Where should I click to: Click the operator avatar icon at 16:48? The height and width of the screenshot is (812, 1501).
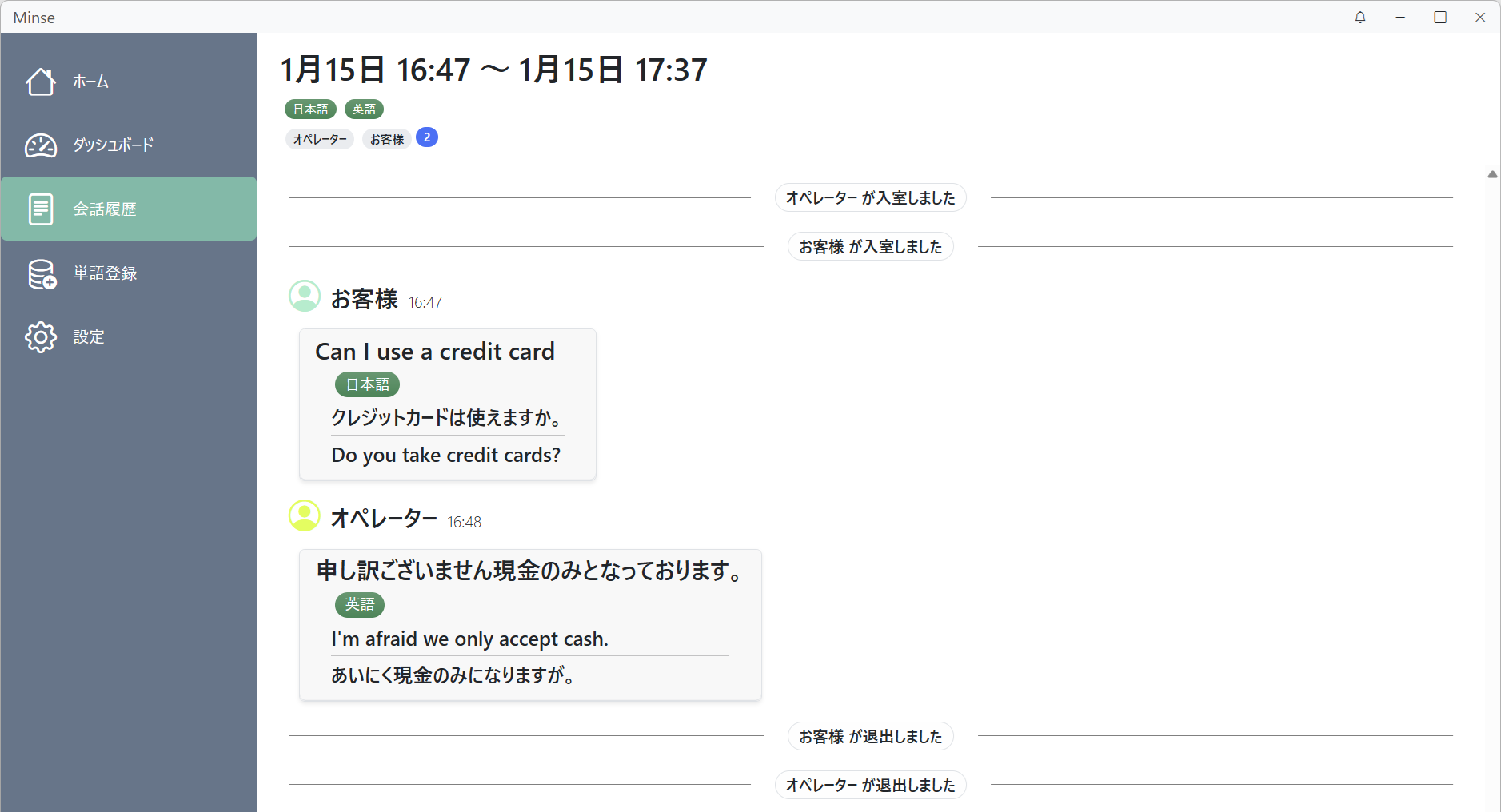click(x=305, y=515)
